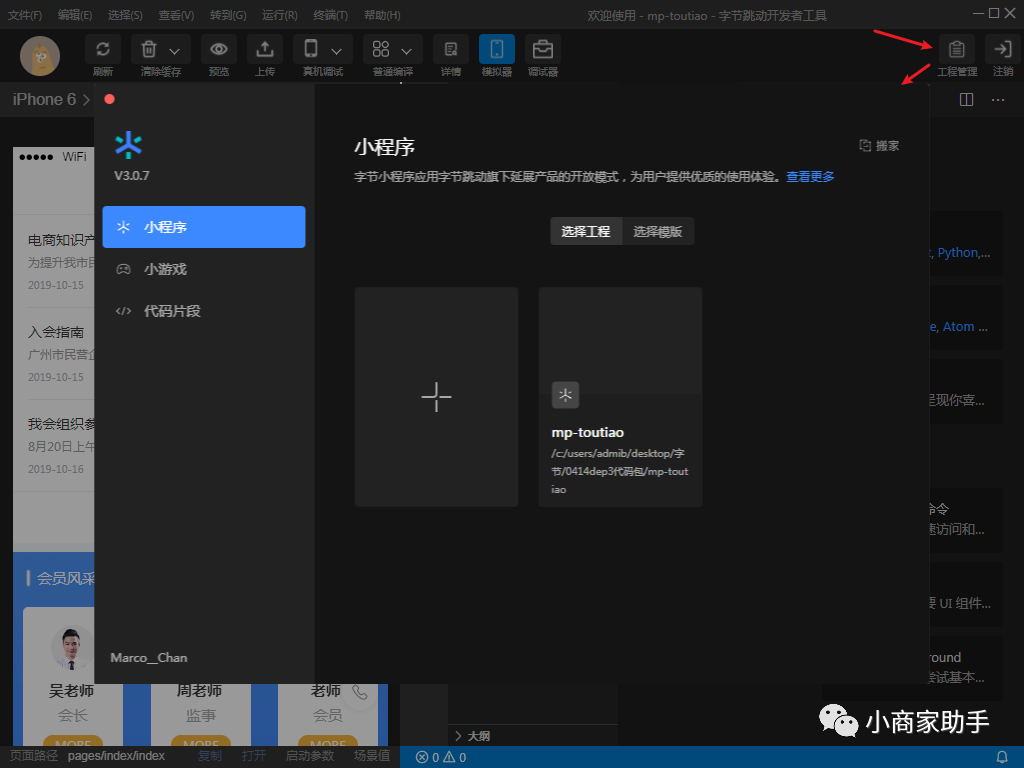Image resolution: width=1024 pixels, height=768 pixels.
Task: Click the 搬家 migrate button
Action: (879, 146)
